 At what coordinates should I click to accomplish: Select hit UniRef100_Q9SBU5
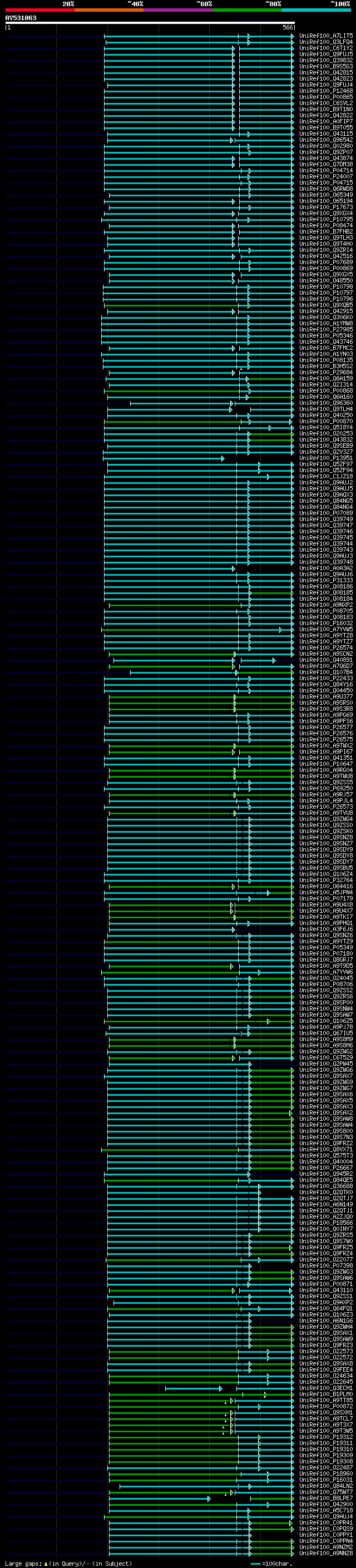[x=326, y=868]
